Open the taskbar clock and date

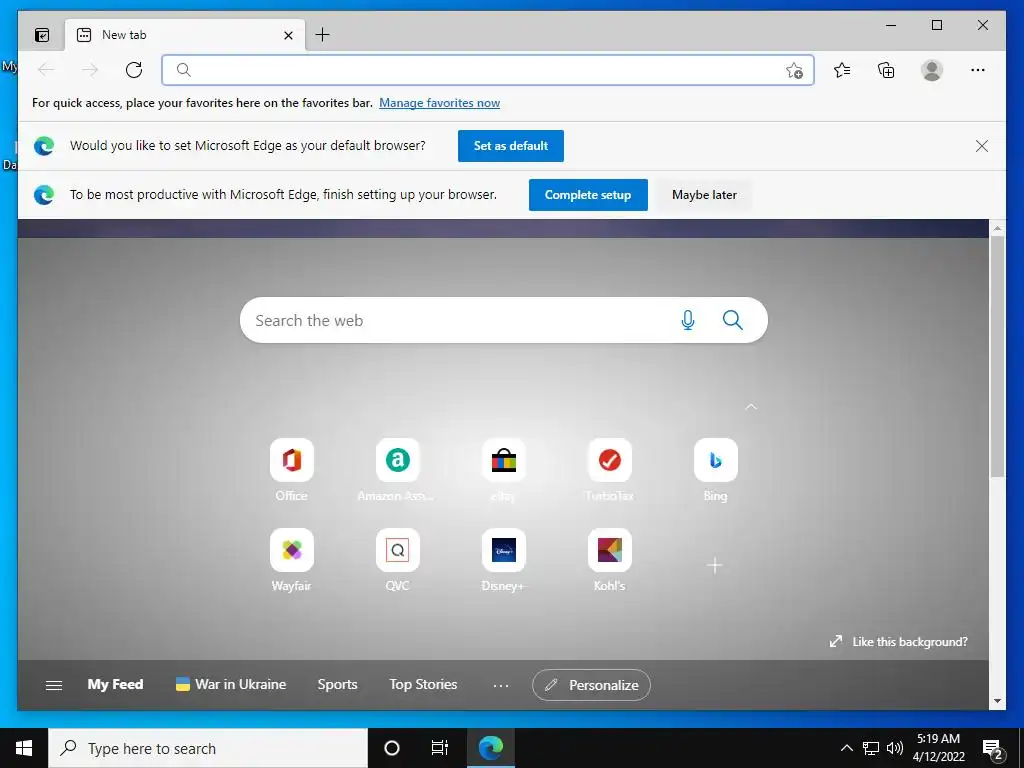coord(938,748)
